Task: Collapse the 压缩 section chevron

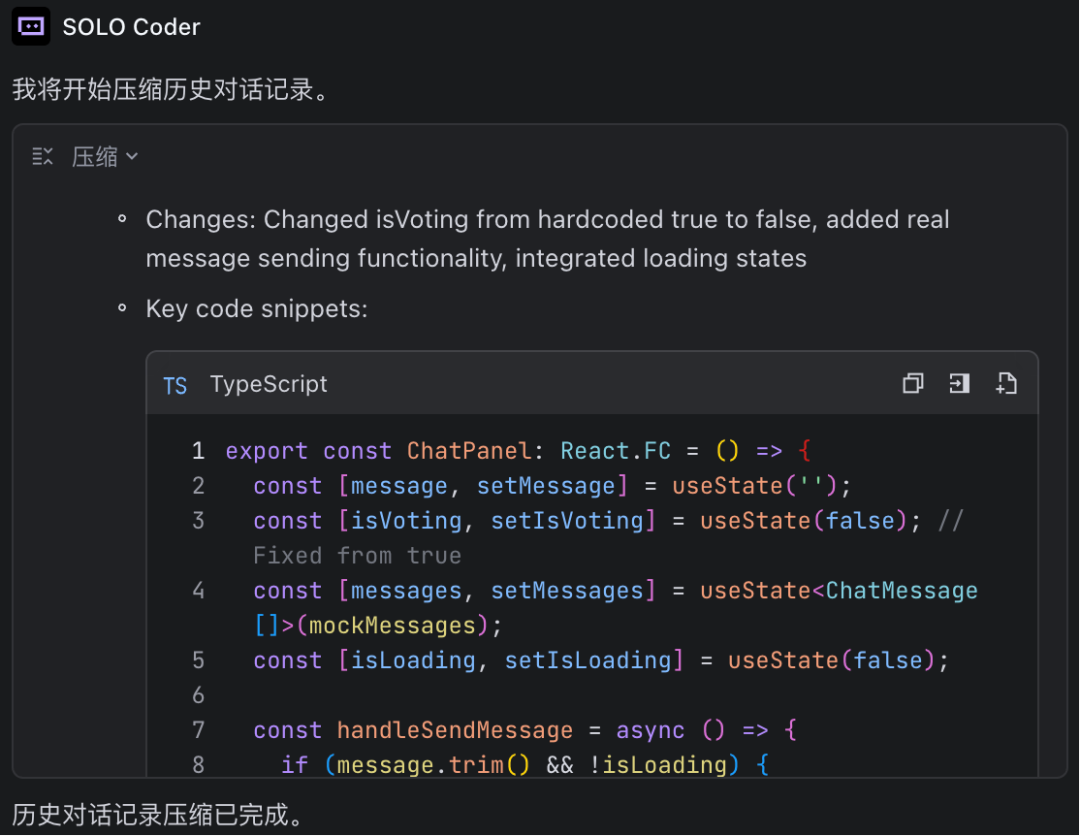Action: coord(132,157)
